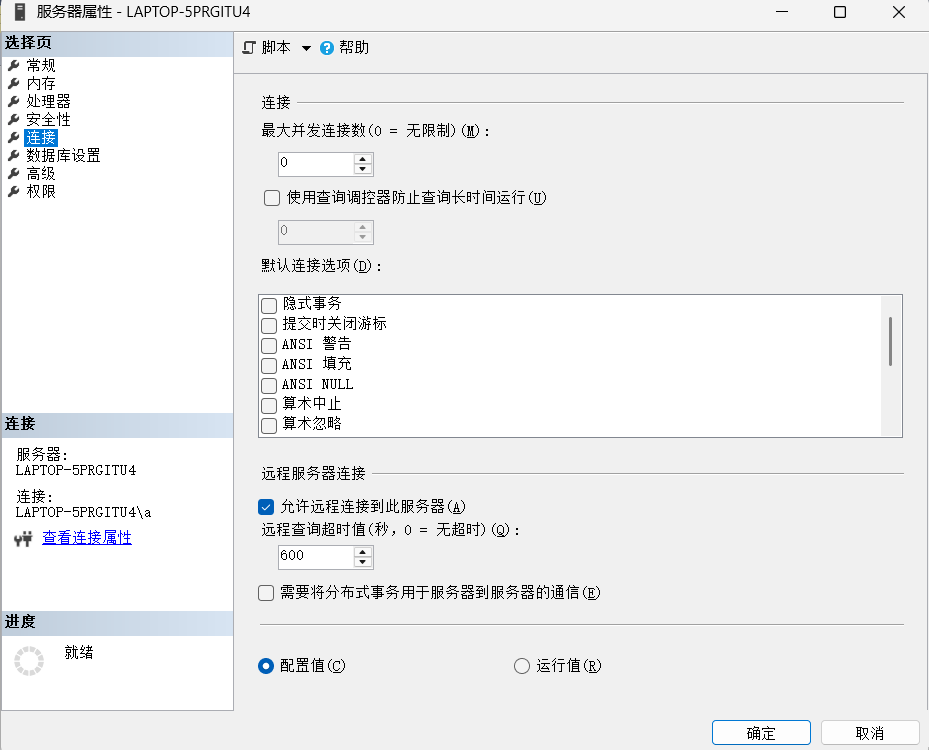Select the 处理器 page
The height and width of the screenshot is (750, 929).
(49, 101)
